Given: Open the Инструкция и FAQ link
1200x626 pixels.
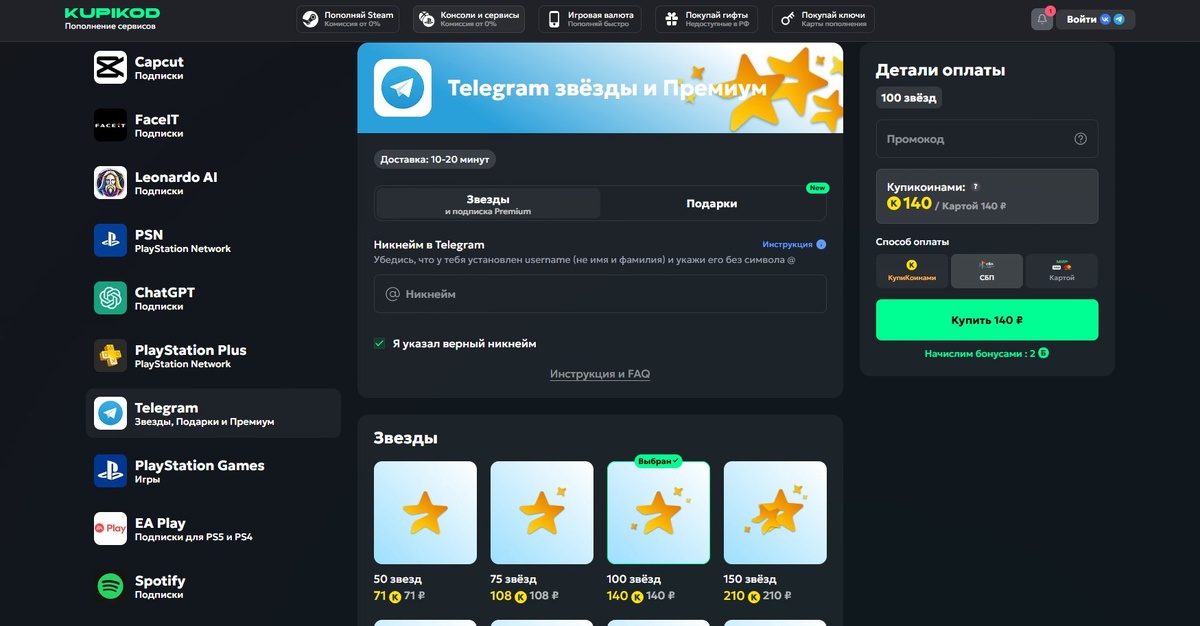Looking at the screenshot, I should point(600,374).
